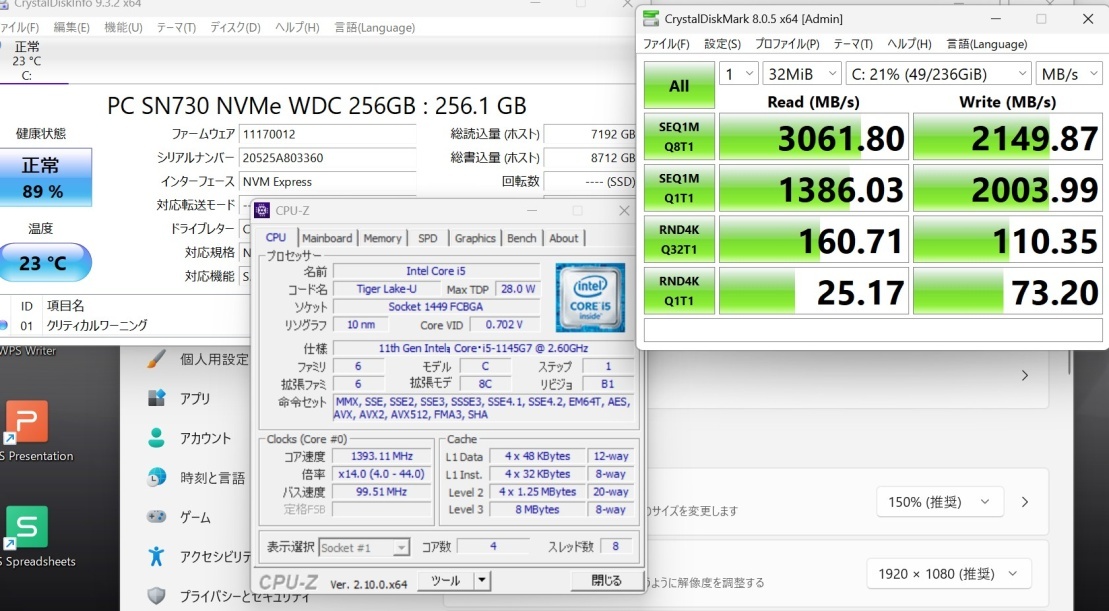Open CrystalDiskMark ファイル(F) menu
1109x611 pixels.
tap(666, 44)
